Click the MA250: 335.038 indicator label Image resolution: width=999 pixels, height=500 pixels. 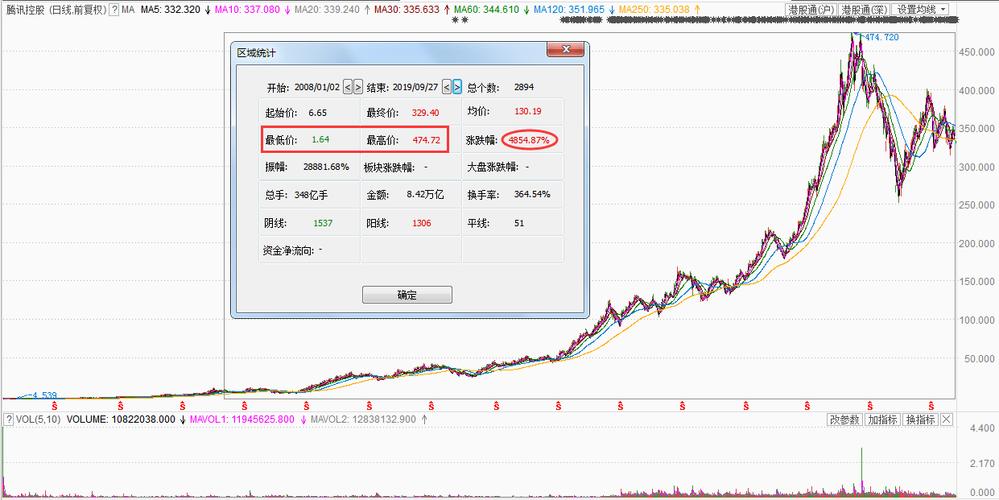coord(654,10)
